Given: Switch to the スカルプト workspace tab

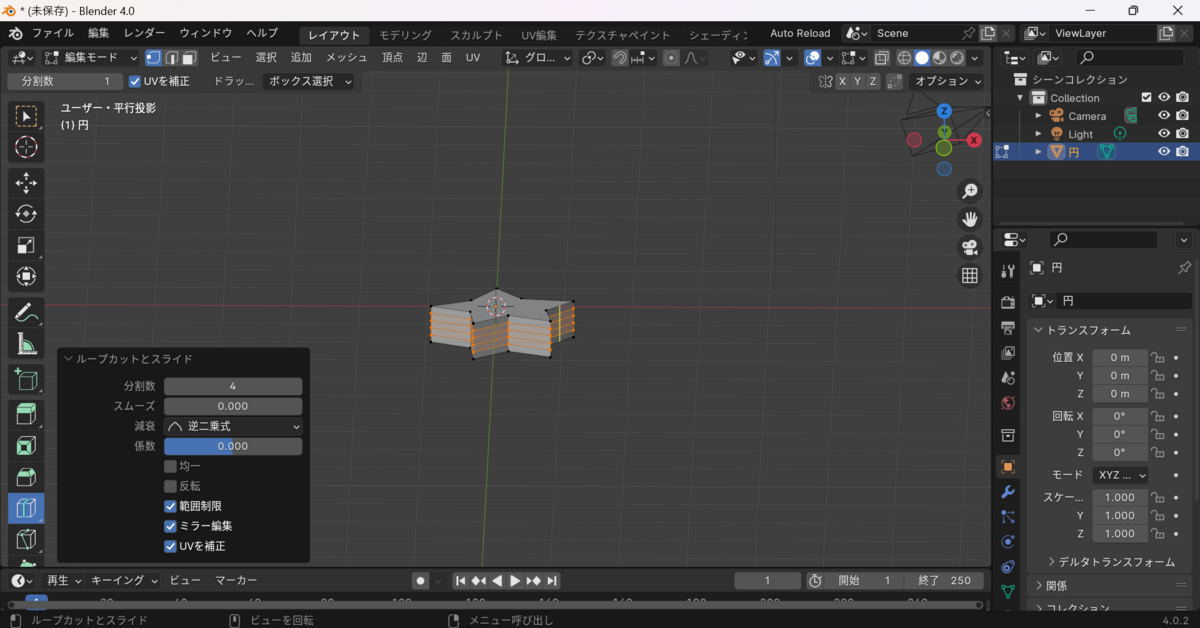Looking at the screenshot, I should [476, 35].
